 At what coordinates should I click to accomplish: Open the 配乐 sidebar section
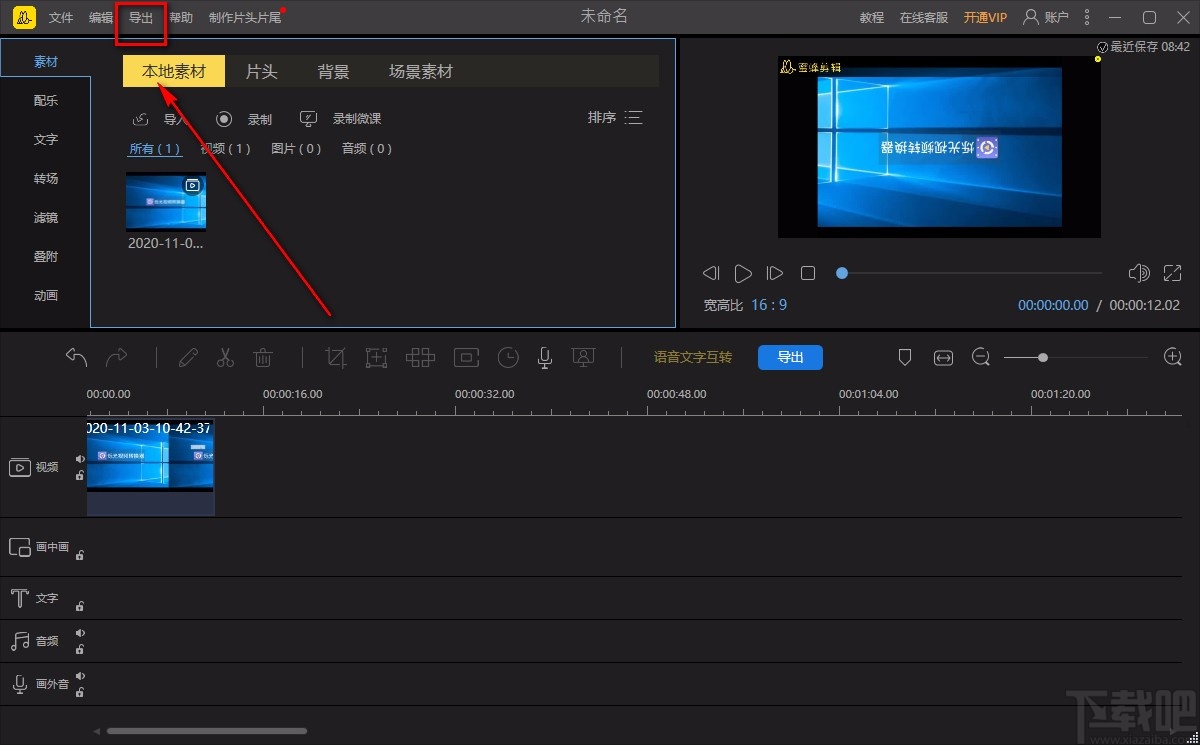click(45, 100)
